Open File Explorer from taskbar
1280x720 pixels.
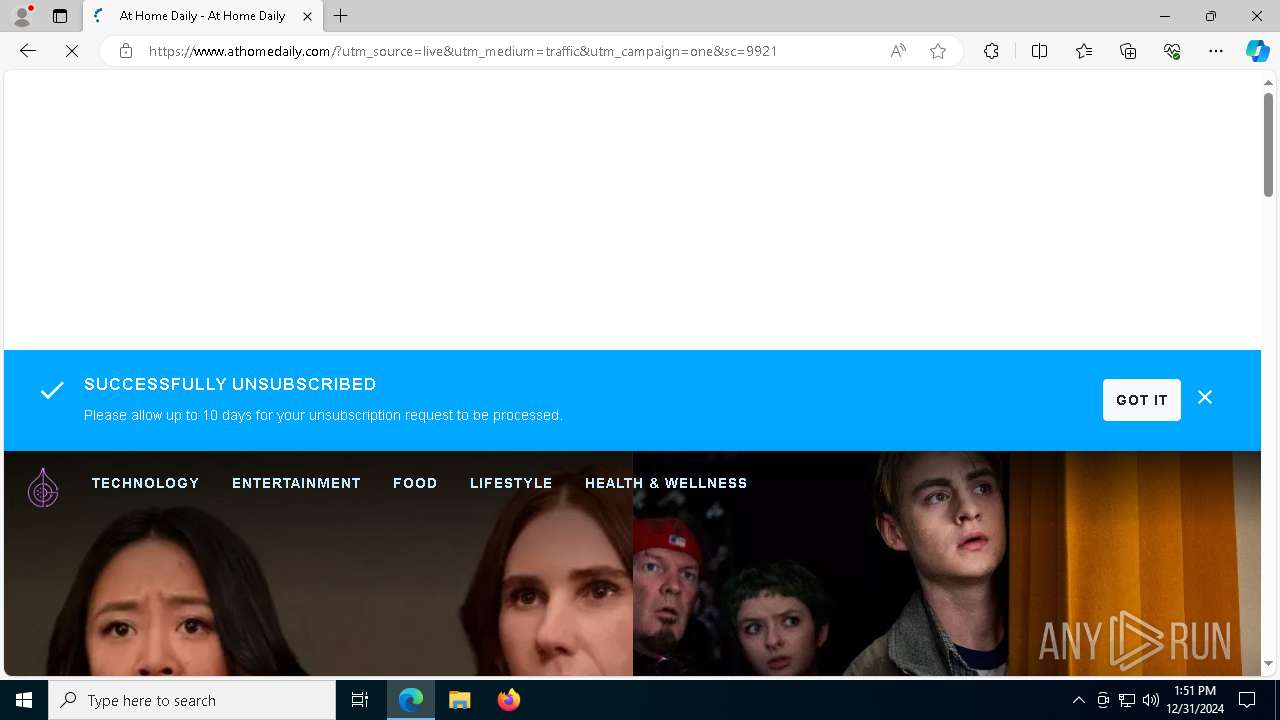click(460, 700)
